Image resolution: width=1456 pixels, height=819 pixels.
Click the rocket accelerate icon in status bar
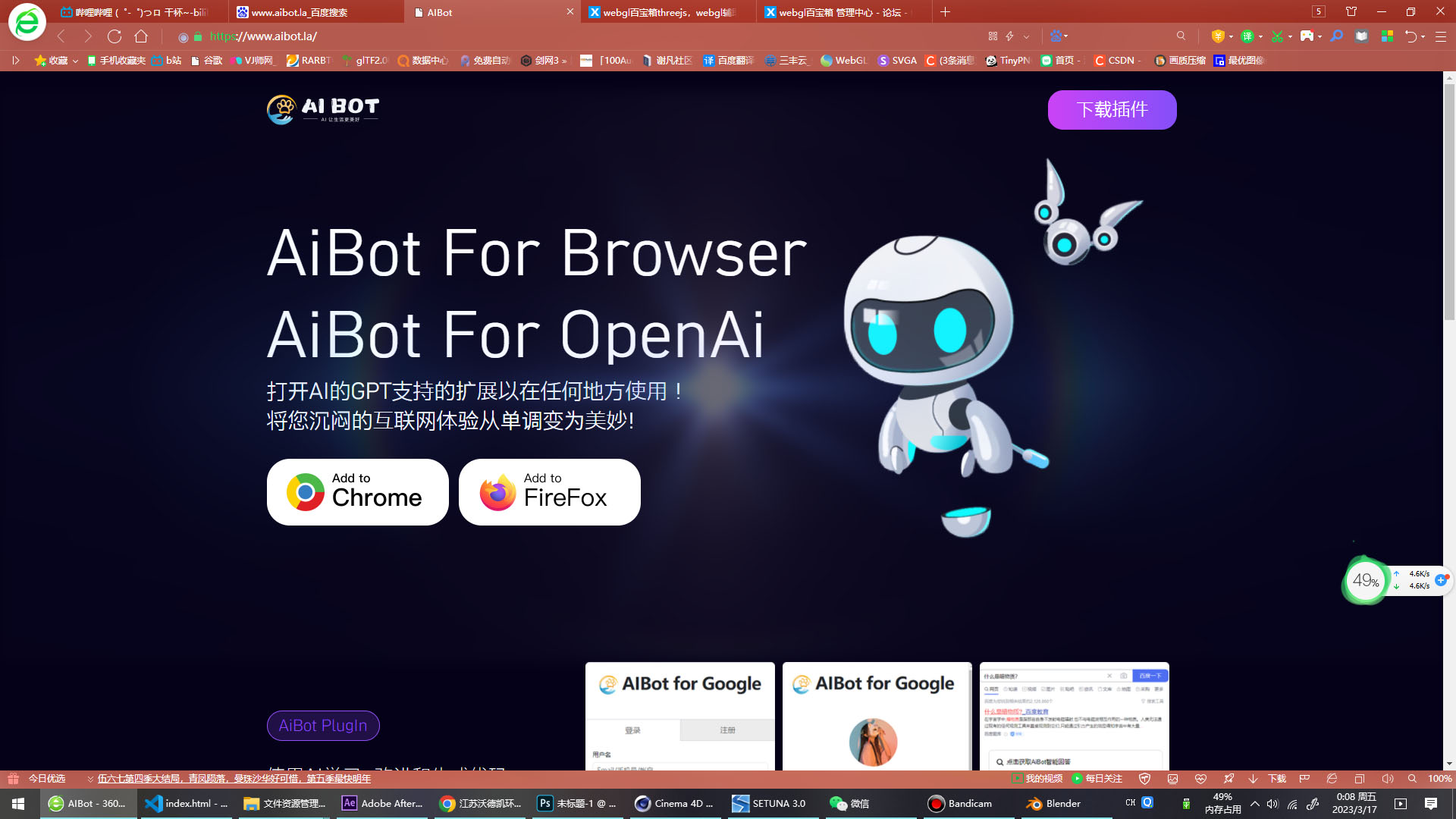click(x=1228, y=779)
